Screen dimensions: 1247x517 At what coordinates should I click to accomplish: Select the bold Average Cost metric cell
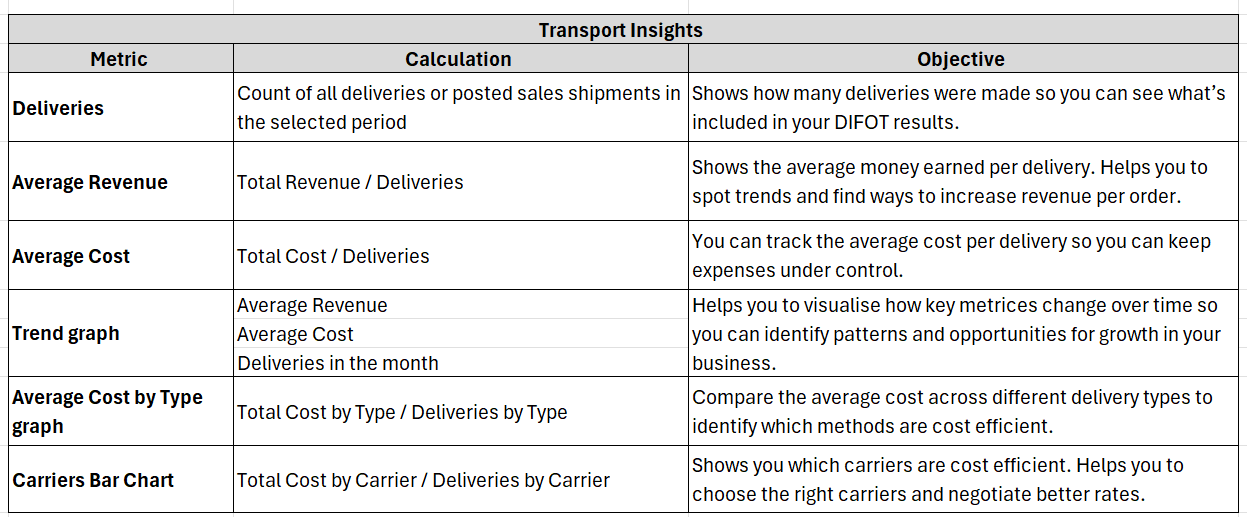[x=71, y=256]
